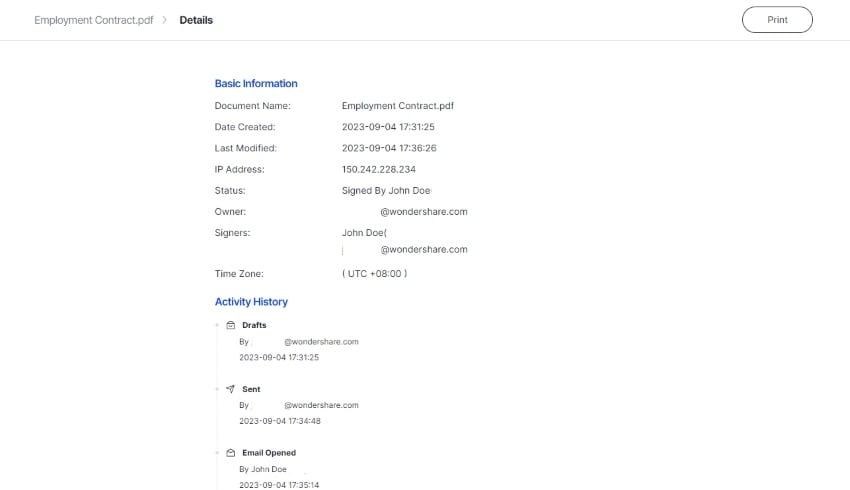This screenshot has width=850, height=490.
Task: Click the John Doe signer entry
Action: [364, 233]
